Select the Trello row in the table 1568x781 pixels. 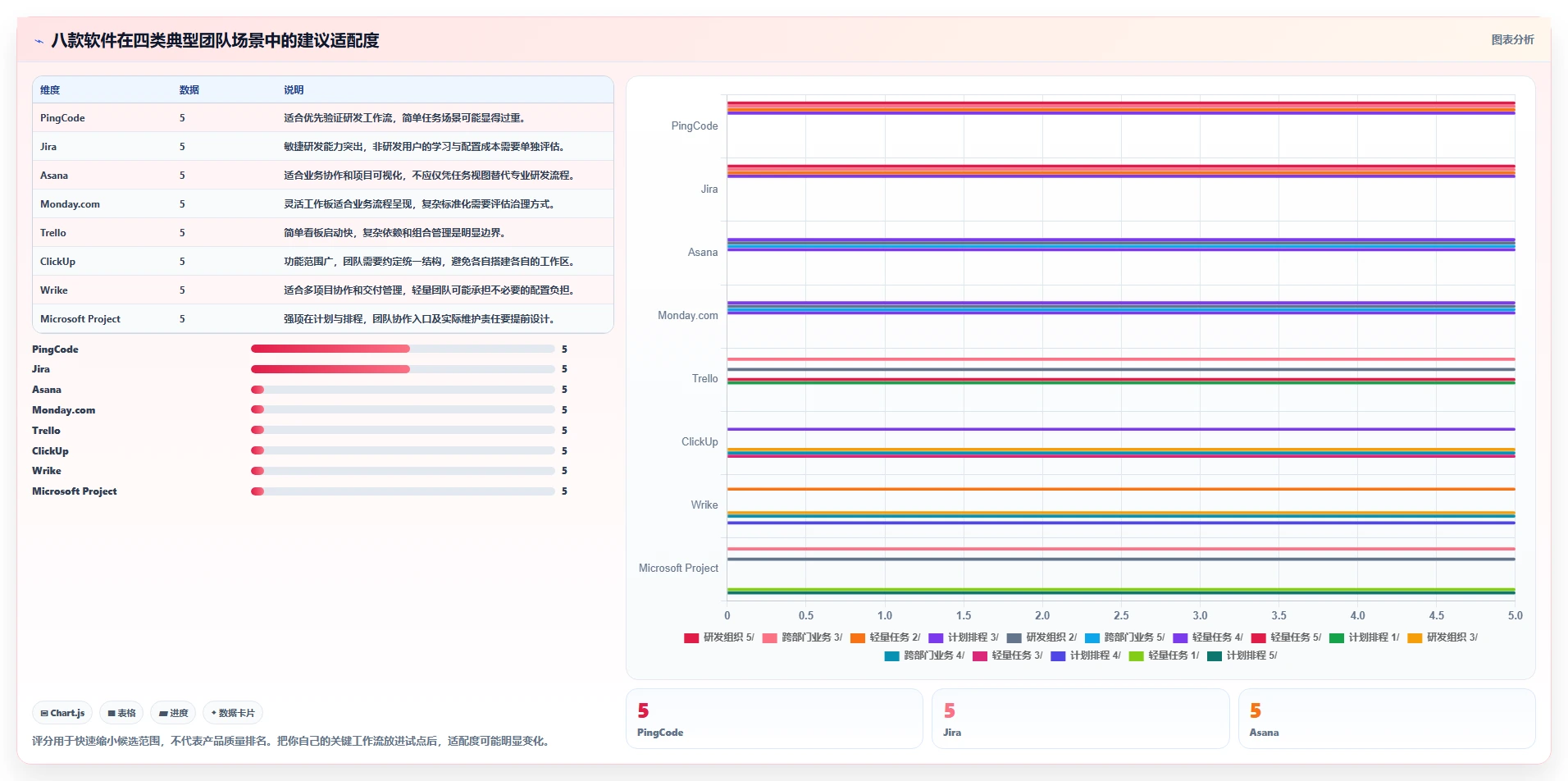[323, 233]
